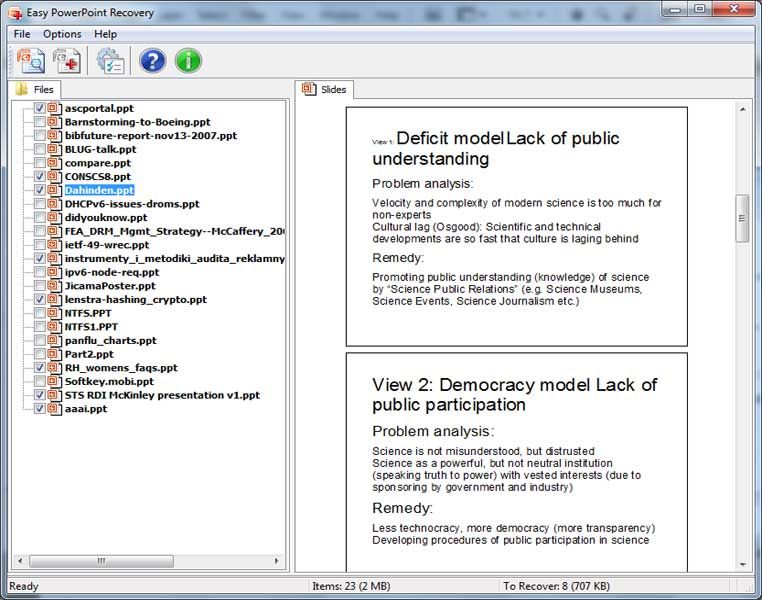762x600 pixels.
Task: Switch to the Files tab
Action: [35, 89]
